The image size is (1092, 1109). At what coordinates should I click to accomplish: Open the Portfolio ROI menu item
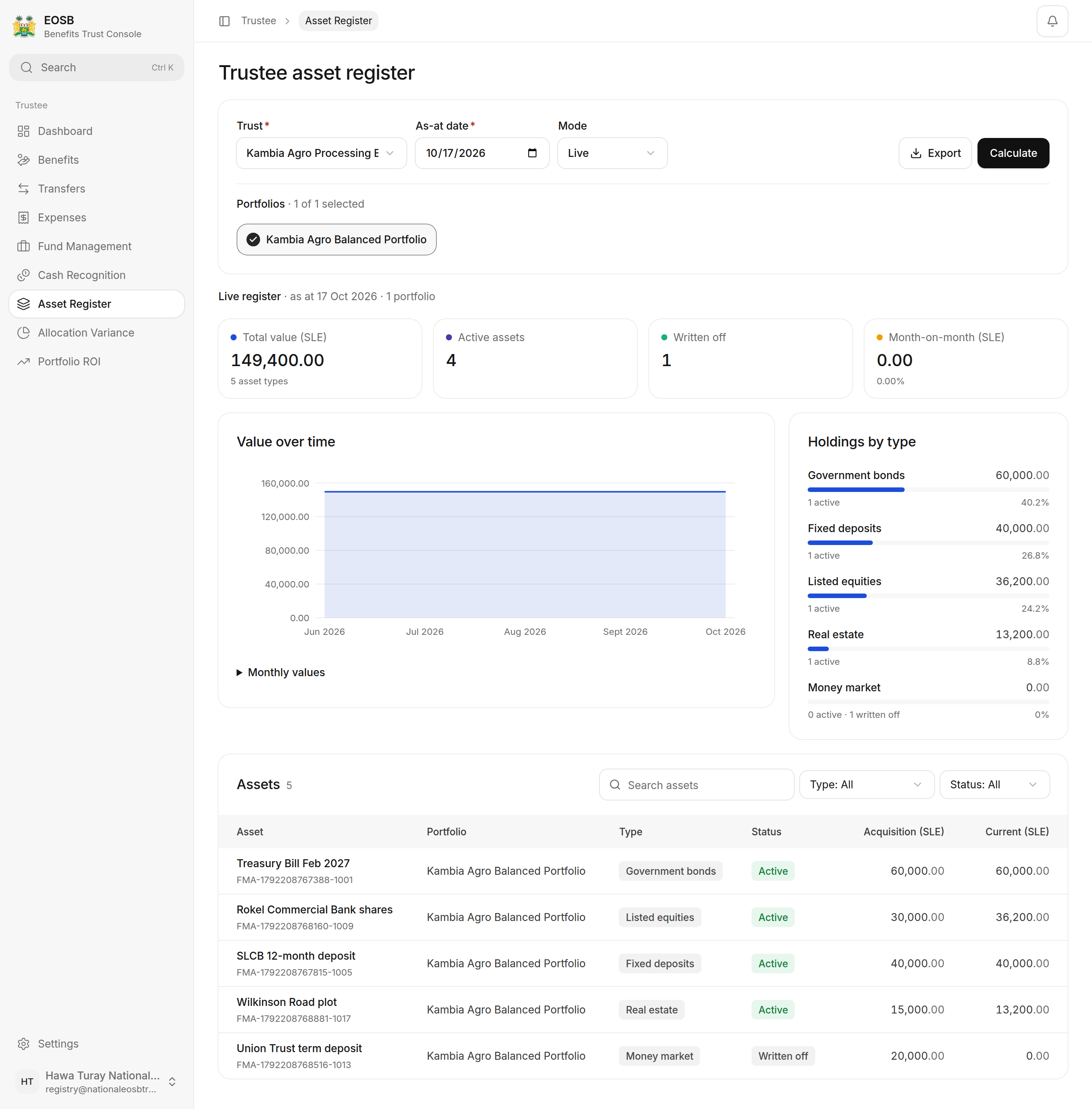(96, 361)
